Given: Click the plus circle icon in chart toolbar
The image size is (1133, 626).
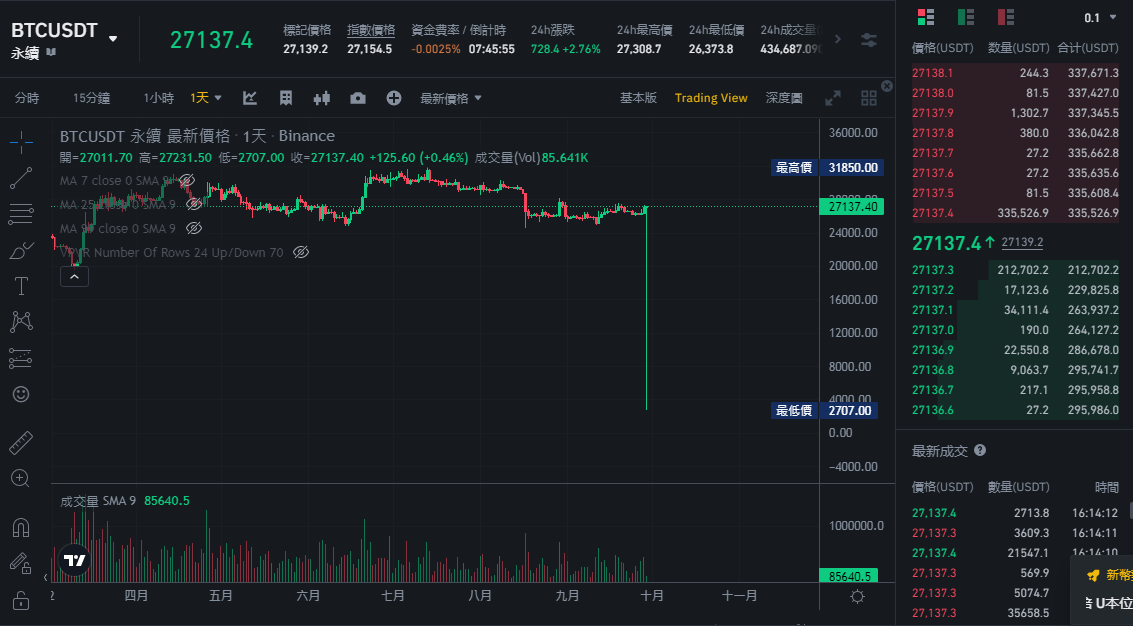Looking at the screenshot, I should (x=394, y=98).
